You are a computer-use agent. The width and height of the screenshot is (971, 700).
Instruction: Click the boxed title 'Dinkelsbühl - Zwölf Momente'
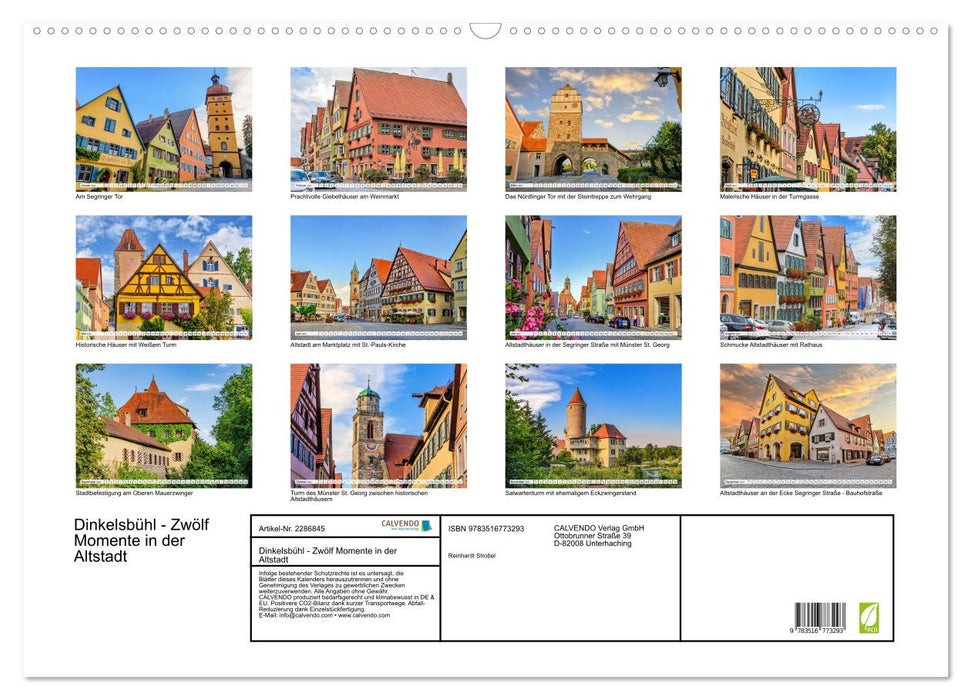328,554
